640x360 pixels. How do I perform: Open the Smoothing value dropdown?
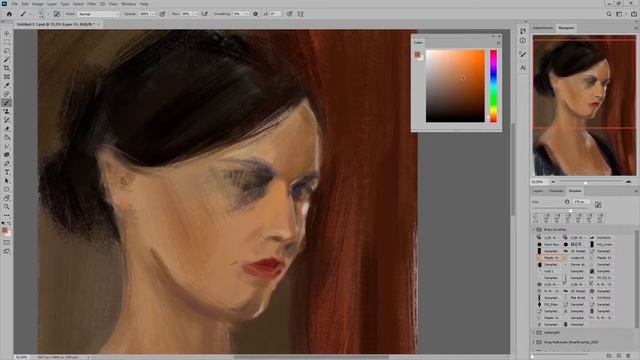tap(247, 14)
